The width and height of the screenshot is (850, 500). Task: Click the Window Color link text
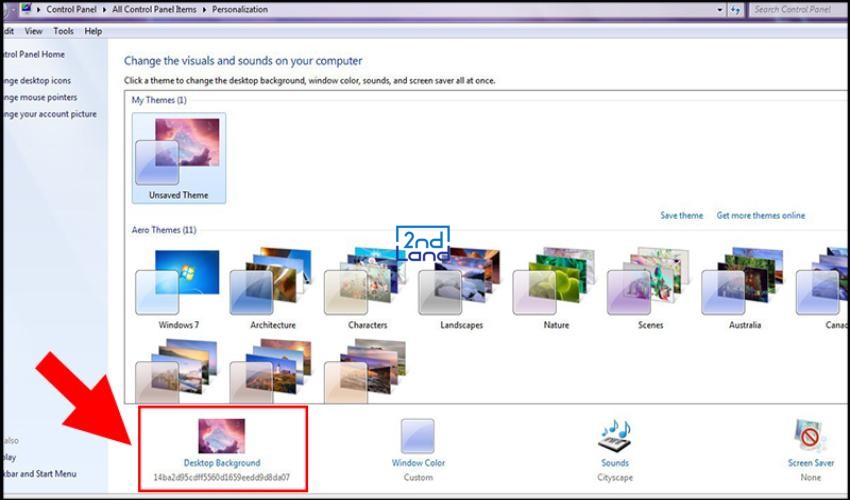[418, 463]
